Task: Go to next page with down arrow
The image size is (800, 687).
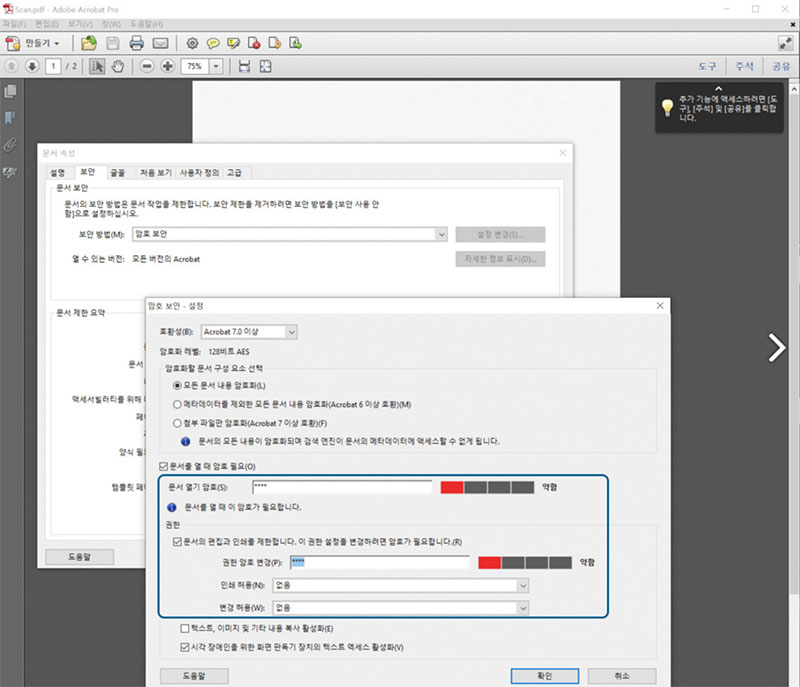Action: (32, 66)
